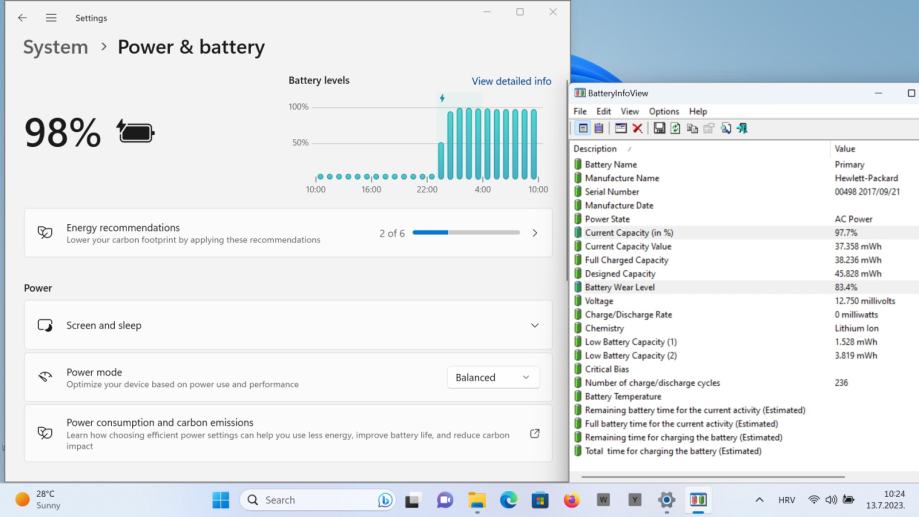Click View detailed info link

coord(511,81)
